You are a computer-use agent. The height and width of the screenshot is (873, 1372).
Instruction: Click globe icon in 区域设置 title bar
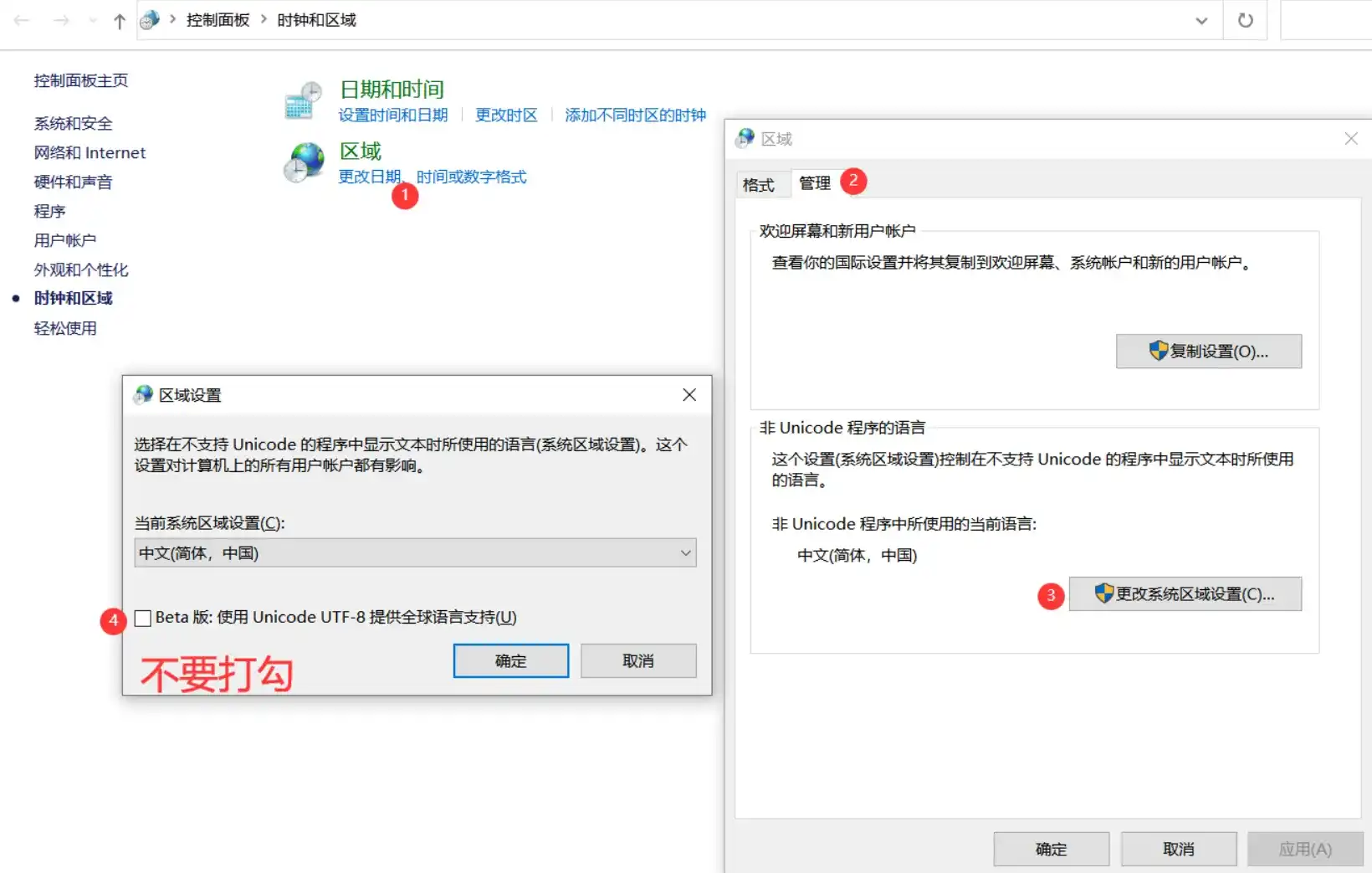pos(144,394)
